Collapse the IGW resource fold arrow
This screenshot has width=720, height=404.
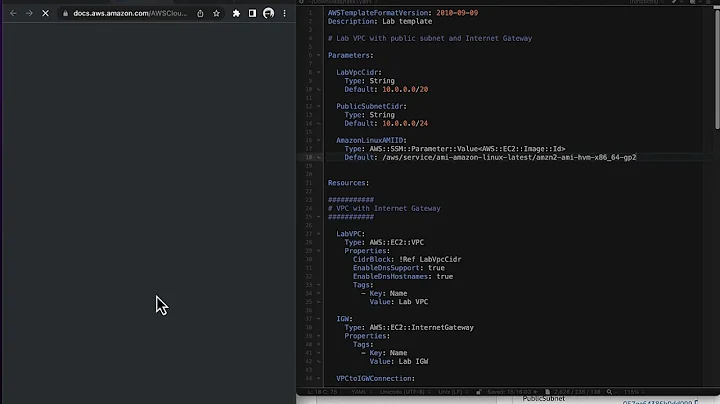[318, 319]
